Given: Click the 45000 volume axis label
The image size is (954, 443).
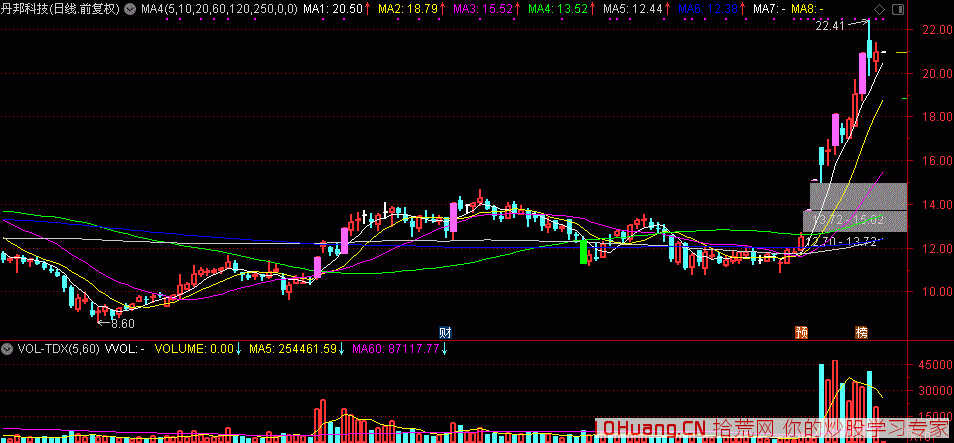Looking at the screenshot, I should point(935,365).
